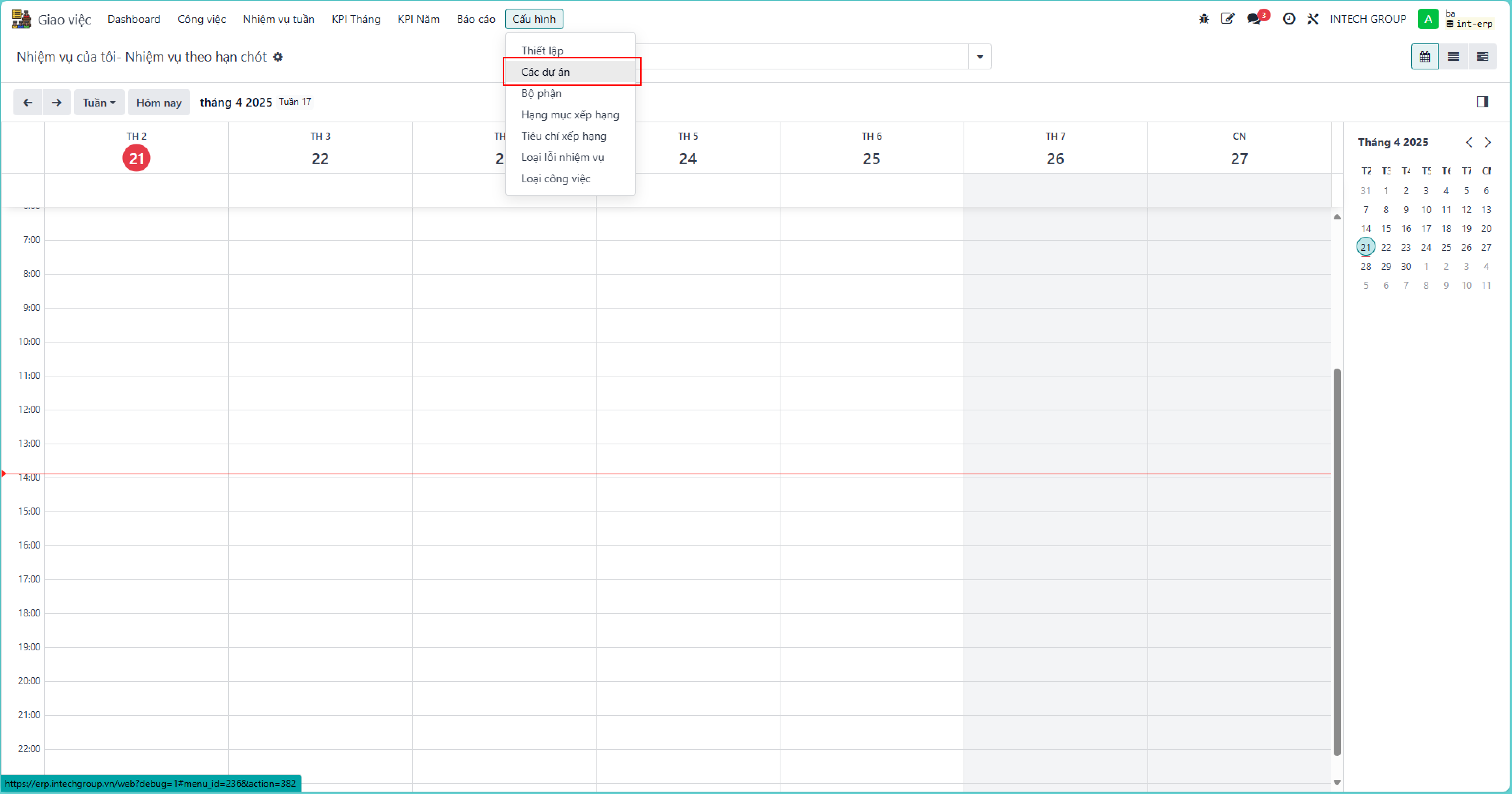Click the Hôm nay button

point(159,103)
